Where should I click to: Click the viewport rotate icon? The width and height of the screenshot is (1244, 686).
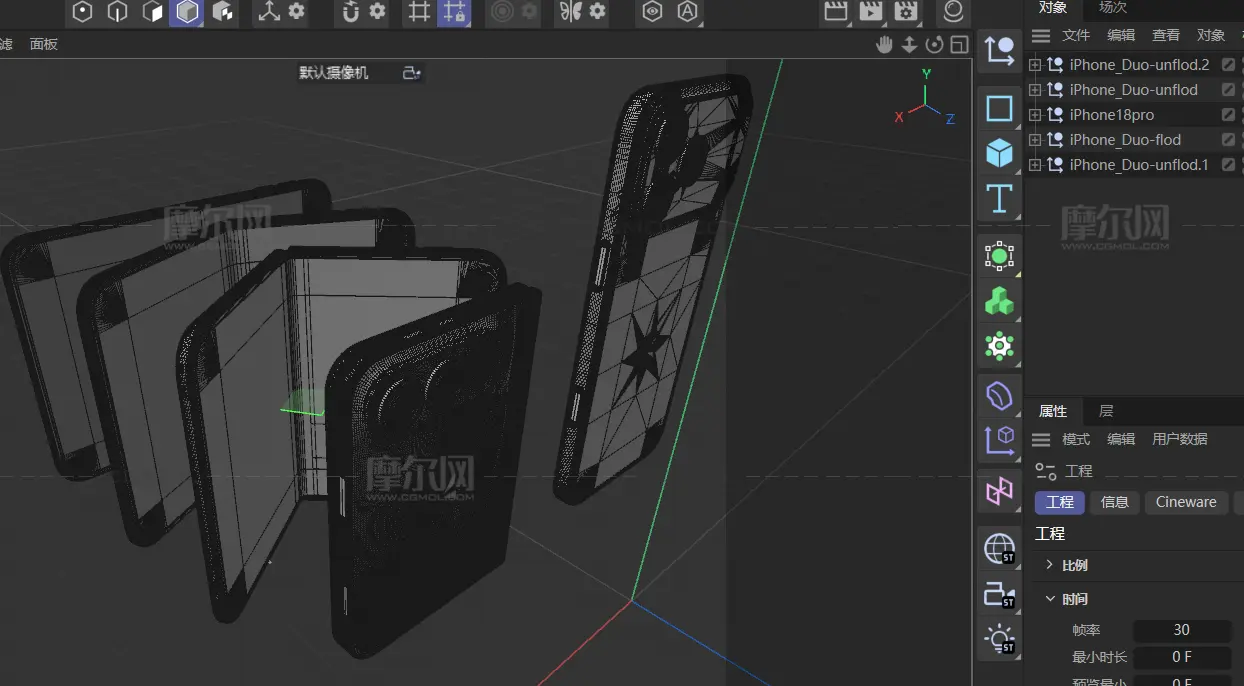pyautogui.click(x=934, y=44)
